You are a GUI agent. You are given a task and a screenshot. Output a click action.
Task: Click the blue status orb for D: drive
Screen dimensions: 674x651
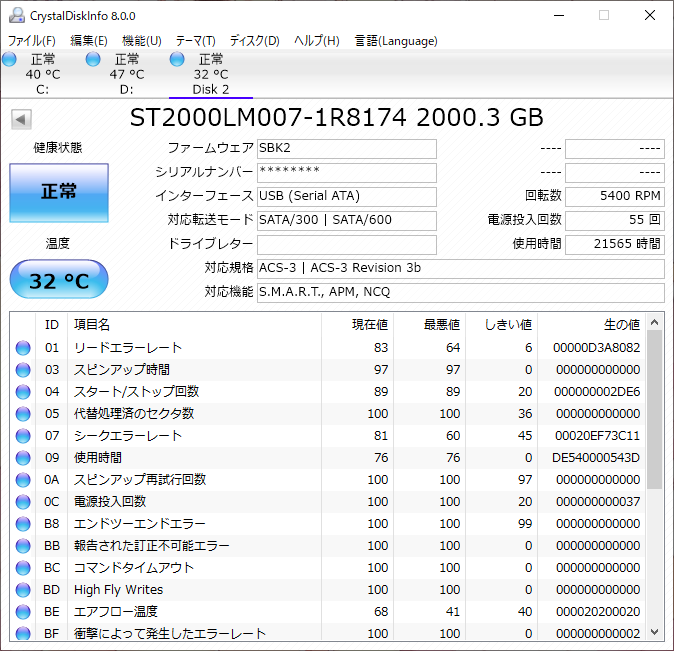[x=93, y=59]
